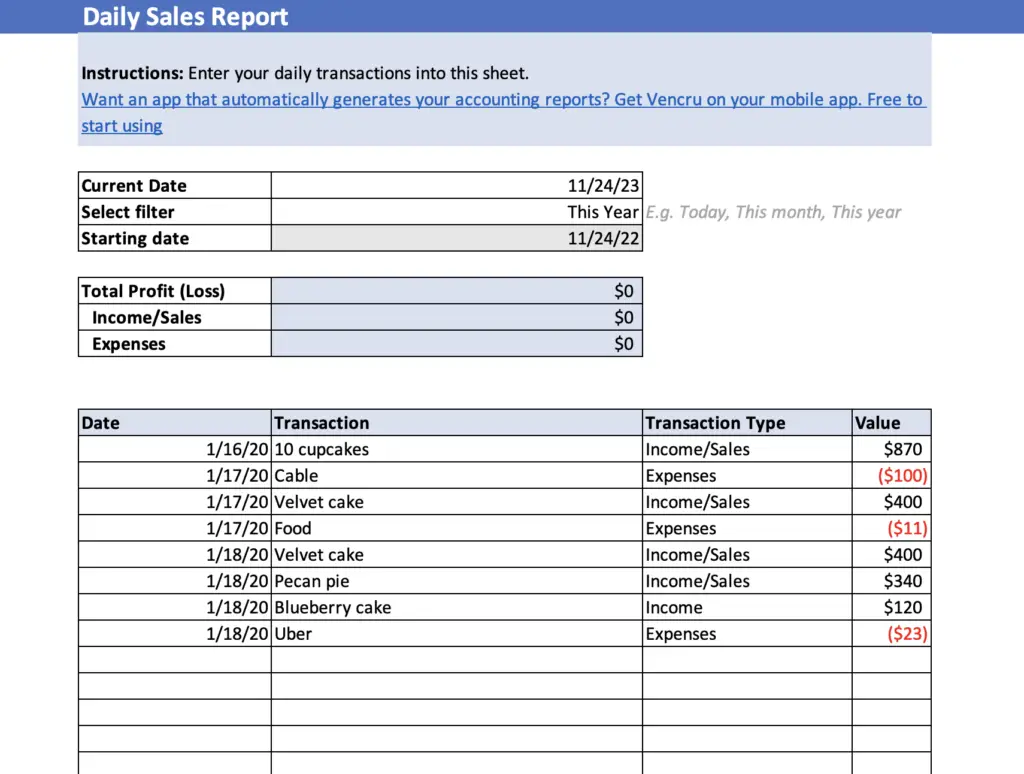Select the Cable transaction cell
Image resolution: width=1024 pixels, height=774 pixels.
(x=456, y=476)
